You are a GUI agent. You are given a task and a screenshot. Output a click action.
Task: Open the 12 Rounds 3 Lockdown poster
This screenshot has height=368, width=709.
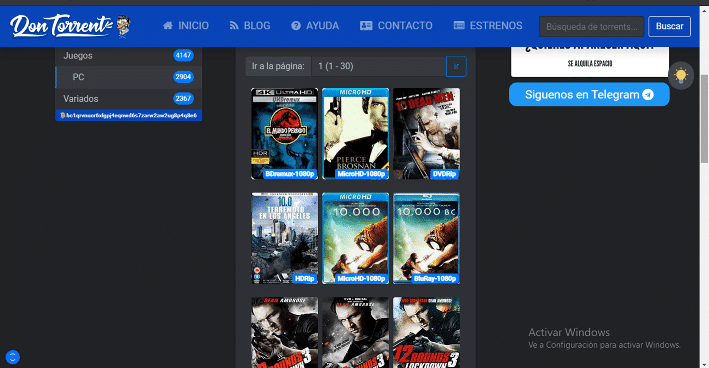coord(426,332)
